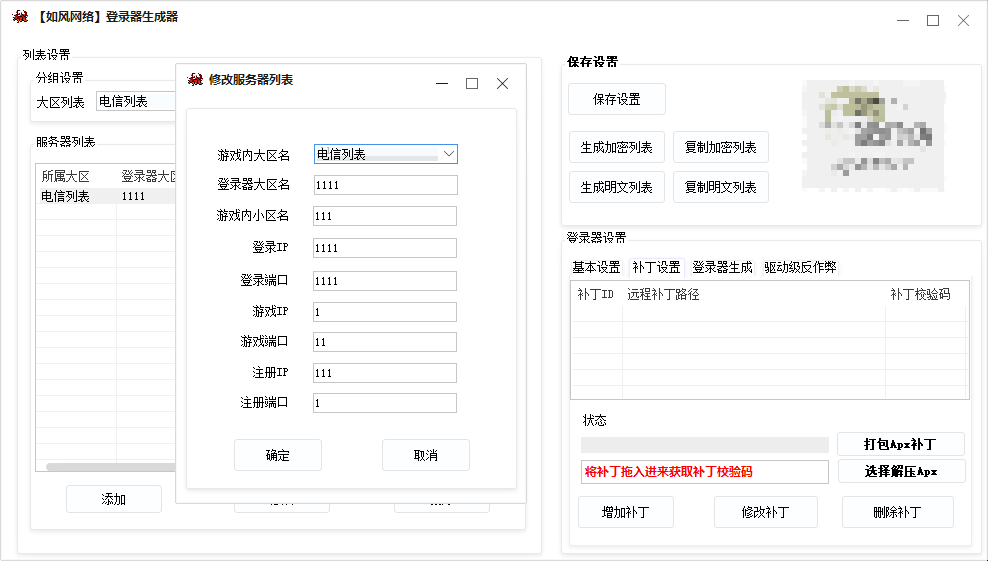Click the dialog's red icon beside 修改服务器列表
Viewport: 988px width, 561px height.
pyautogui.click(x=195, y=80)
